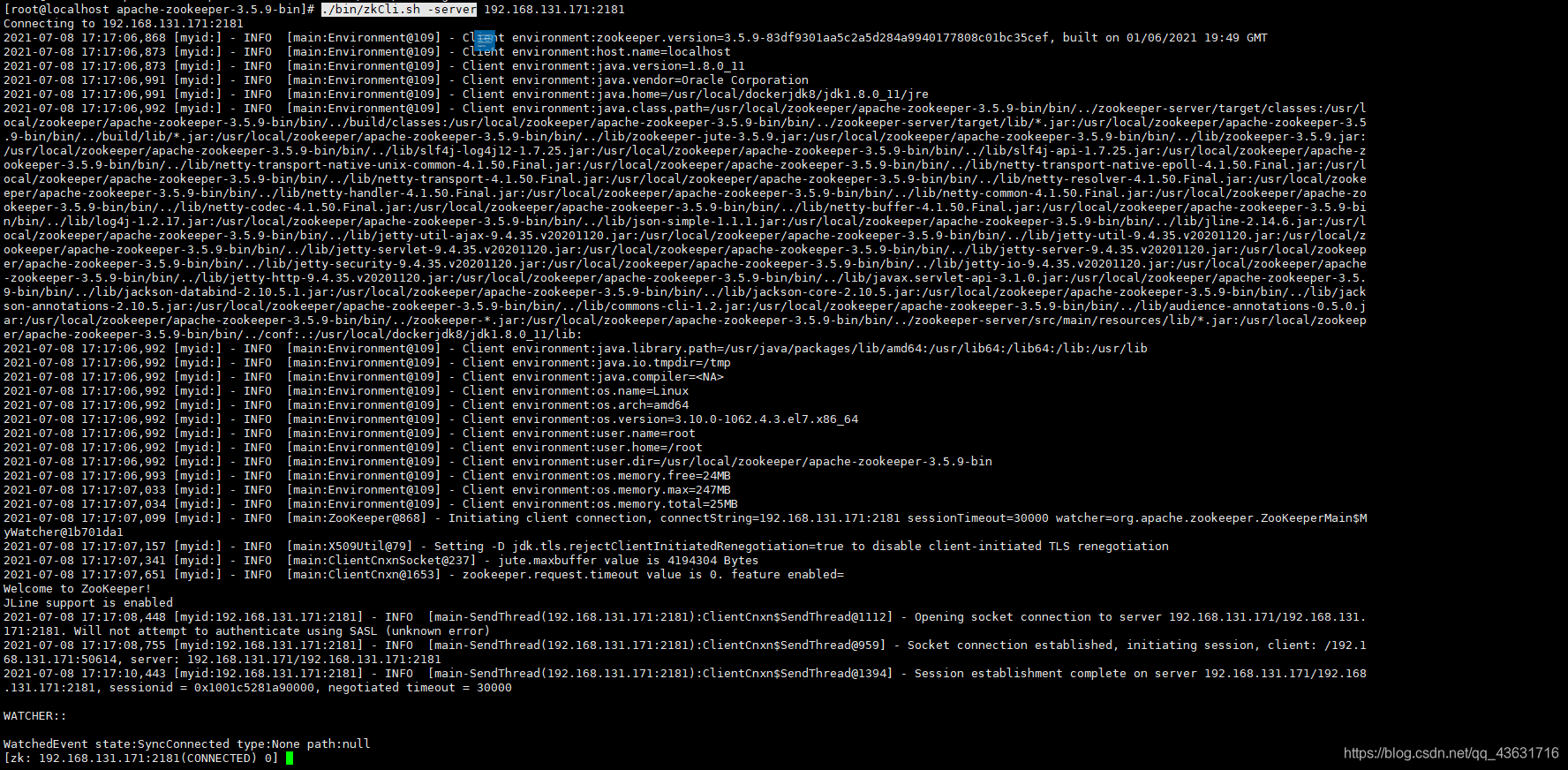The height and width of the screenshot is (770, 1568).
Task: Click 'environment:user.dir=/usr/local/zookeeper/apache-zookeeper-3.5.9-bin' text
Action: tap(752, 462)
